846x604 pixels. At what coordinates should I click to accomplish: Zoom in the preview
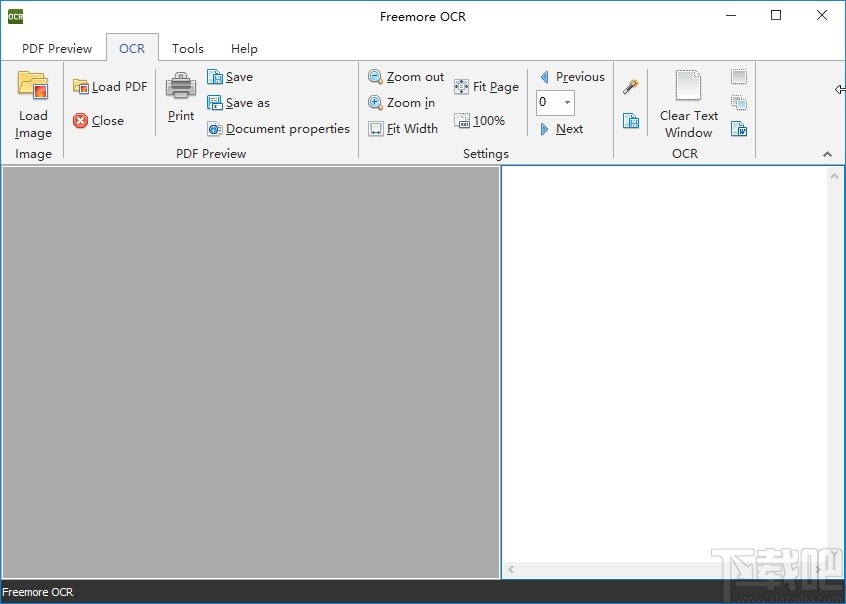click(x=401, y=103)
